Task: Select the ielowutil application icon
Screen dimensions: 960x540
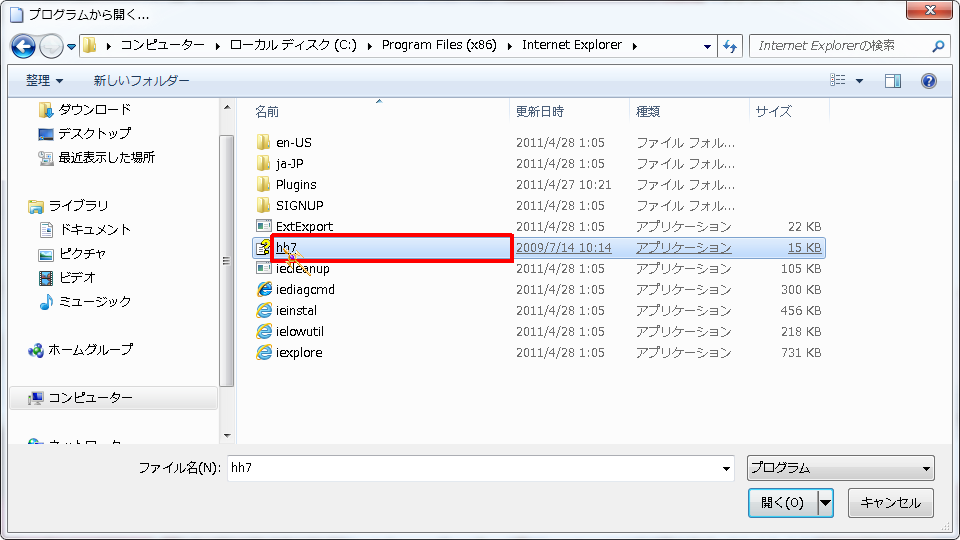Action: coord(263,331)
